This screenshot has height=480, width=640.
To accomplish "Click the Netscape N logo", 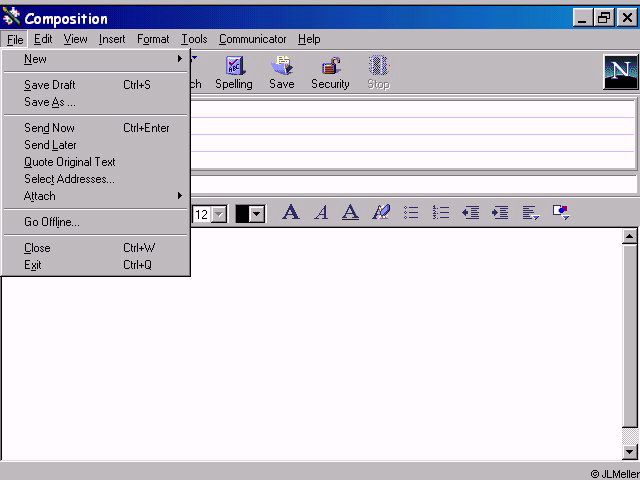I will click(620, 72).
